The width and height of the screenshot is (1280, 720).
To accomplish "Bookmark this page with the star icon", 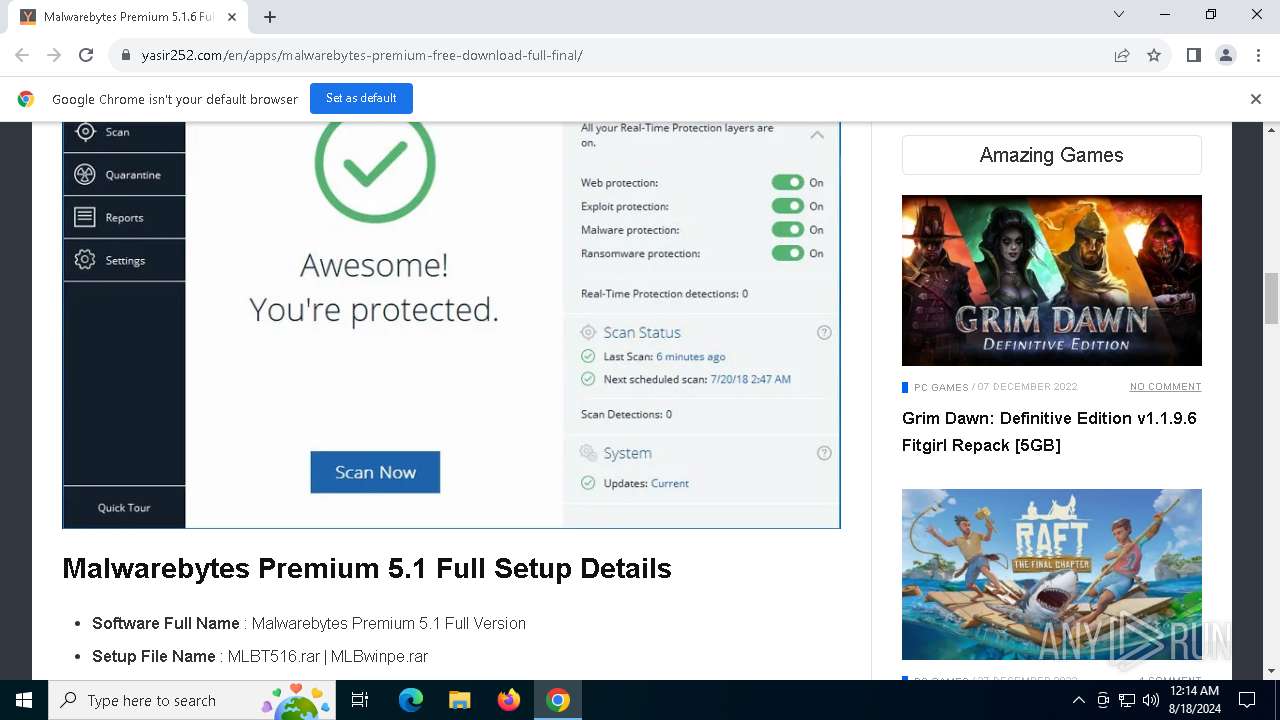I will coord(1154,55).
